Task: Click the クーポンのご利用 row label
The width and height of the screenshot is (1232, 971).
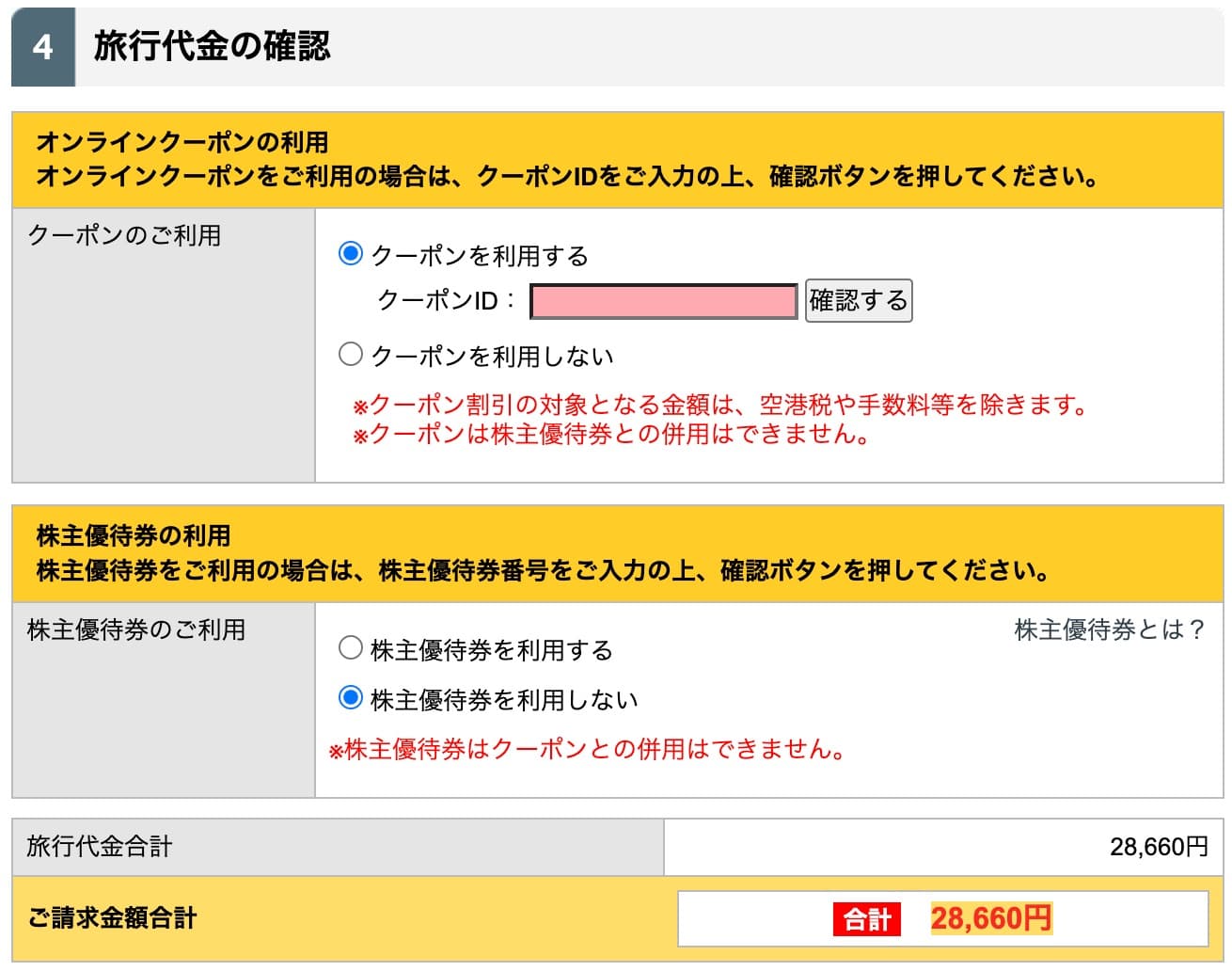Action: click(124, 235)
